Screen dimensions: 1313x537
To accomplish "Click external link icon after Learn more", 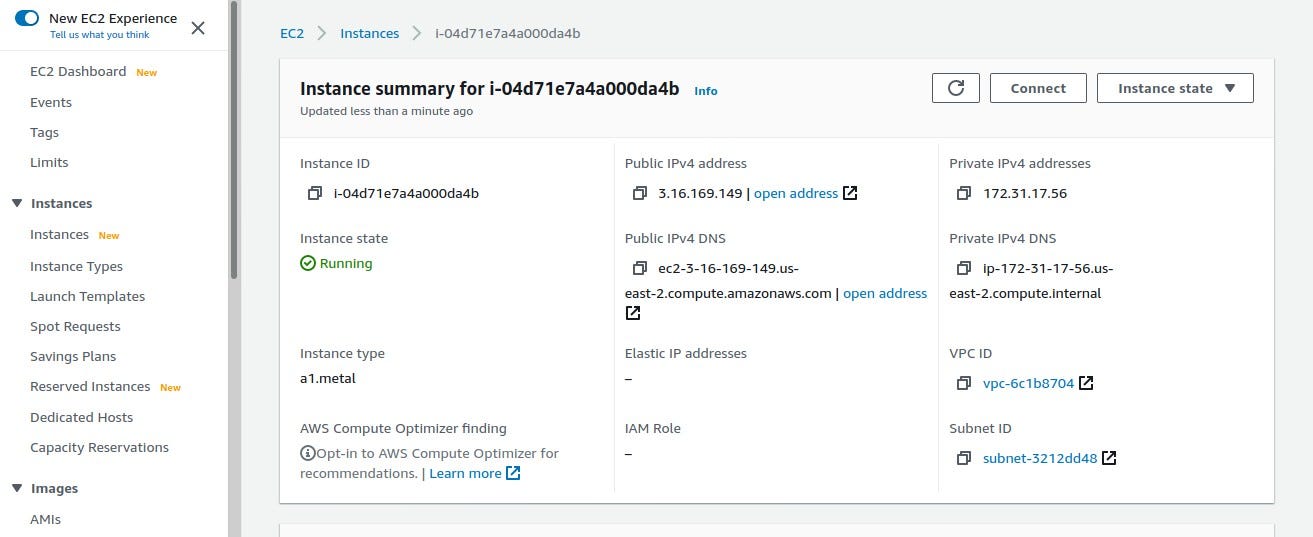I will coord(513,473).
